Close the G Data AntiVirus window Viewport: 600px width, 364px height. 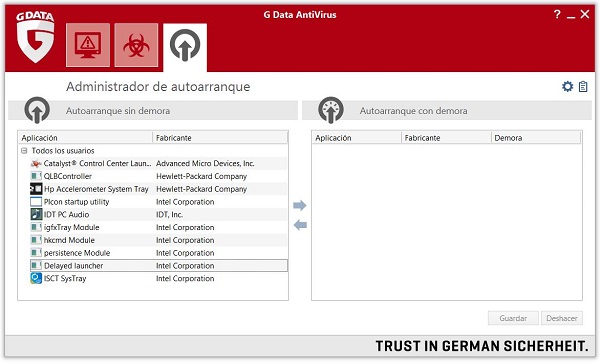585,15
